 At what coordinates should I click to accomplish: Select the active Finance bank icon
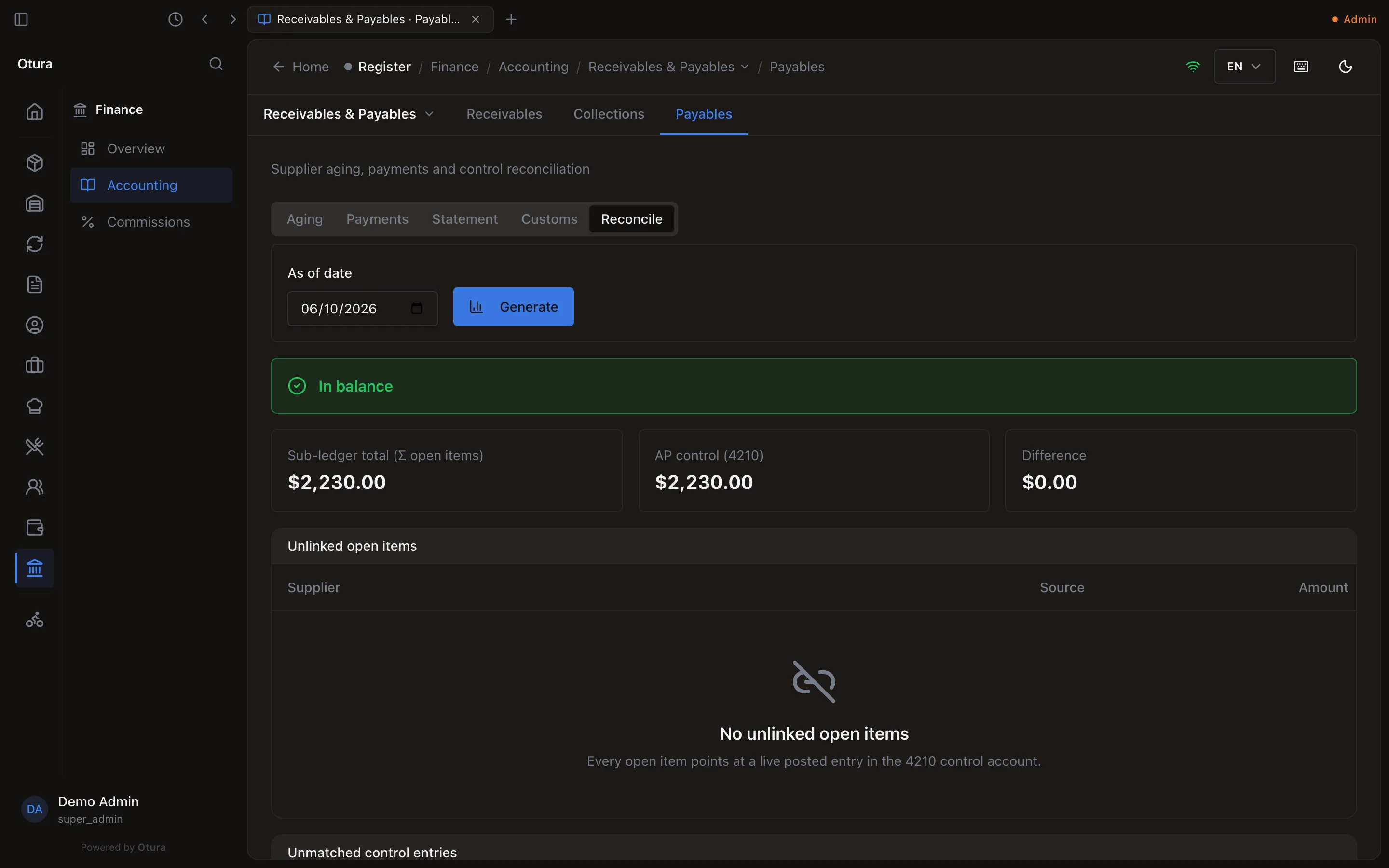coord(34,569)
